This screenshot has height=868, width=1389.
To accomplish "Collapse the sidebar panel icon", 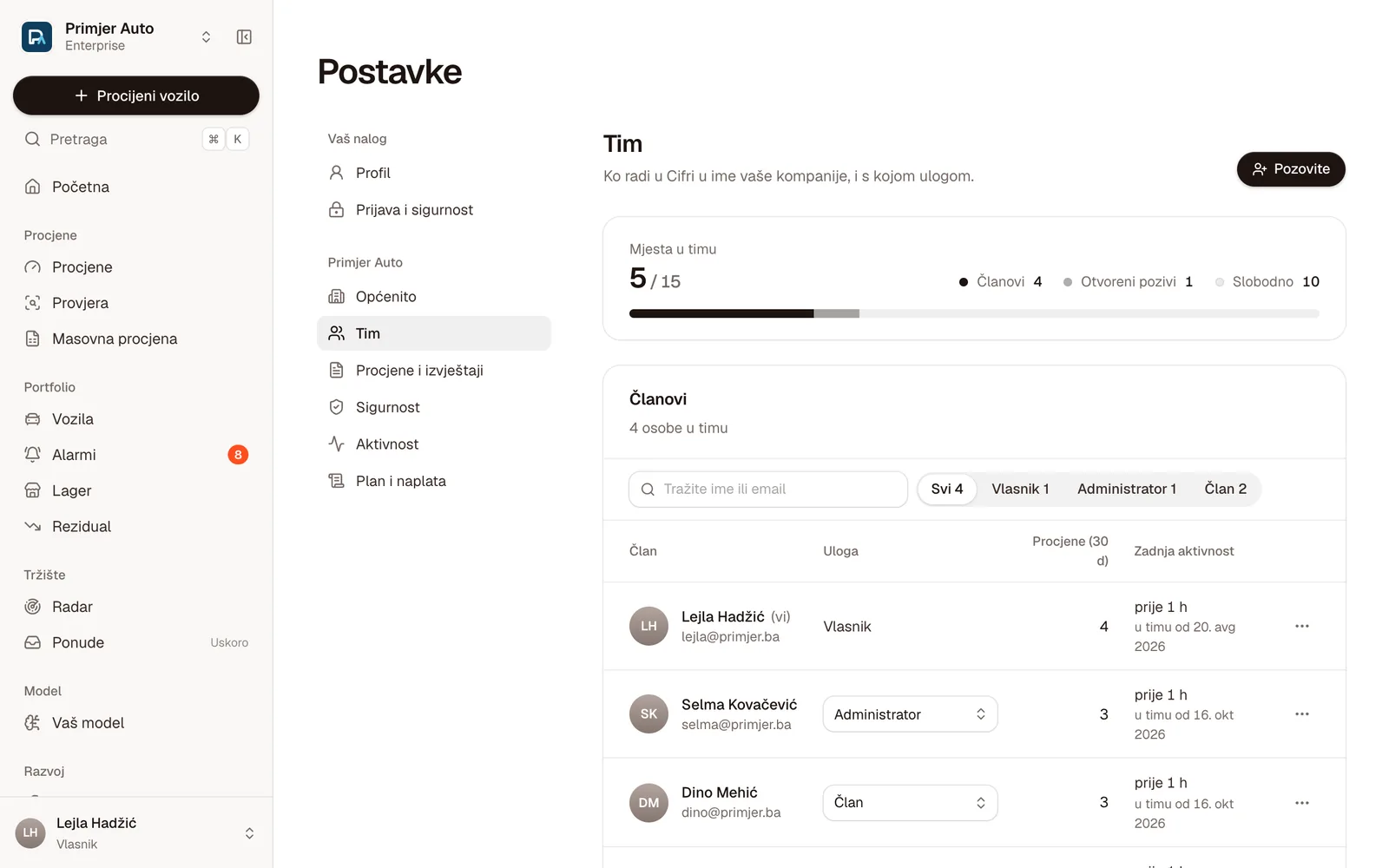I will click(x=244, y=36).
